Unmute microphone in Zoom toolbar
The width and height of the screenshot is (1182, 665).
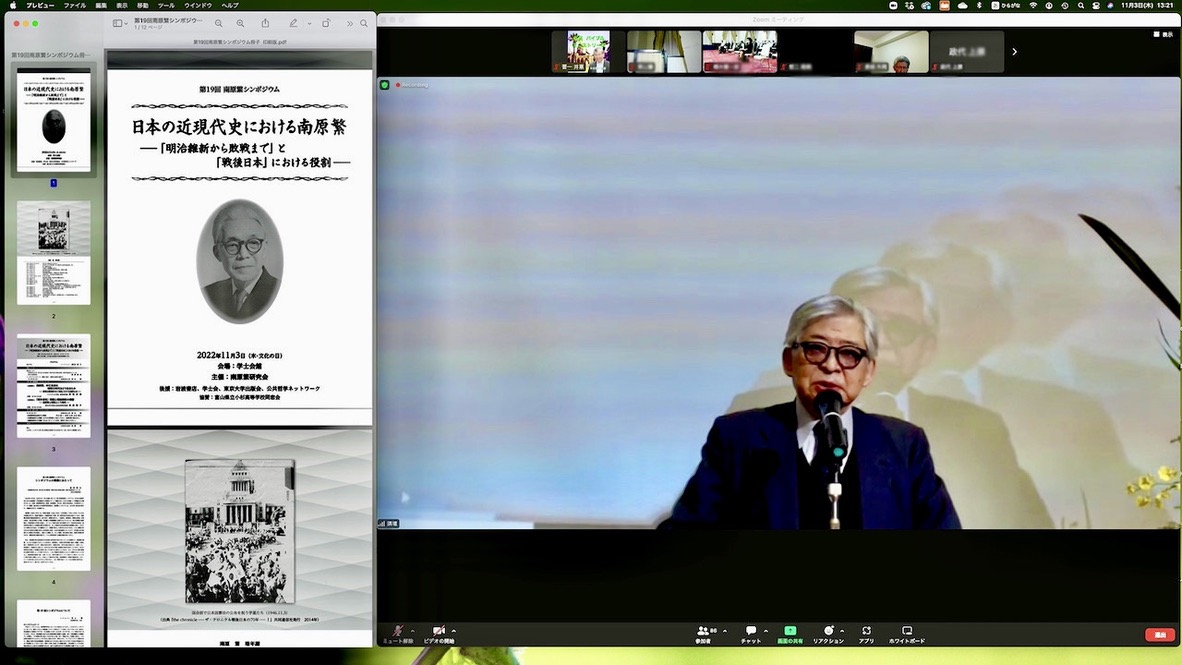(x=398, y=632)
